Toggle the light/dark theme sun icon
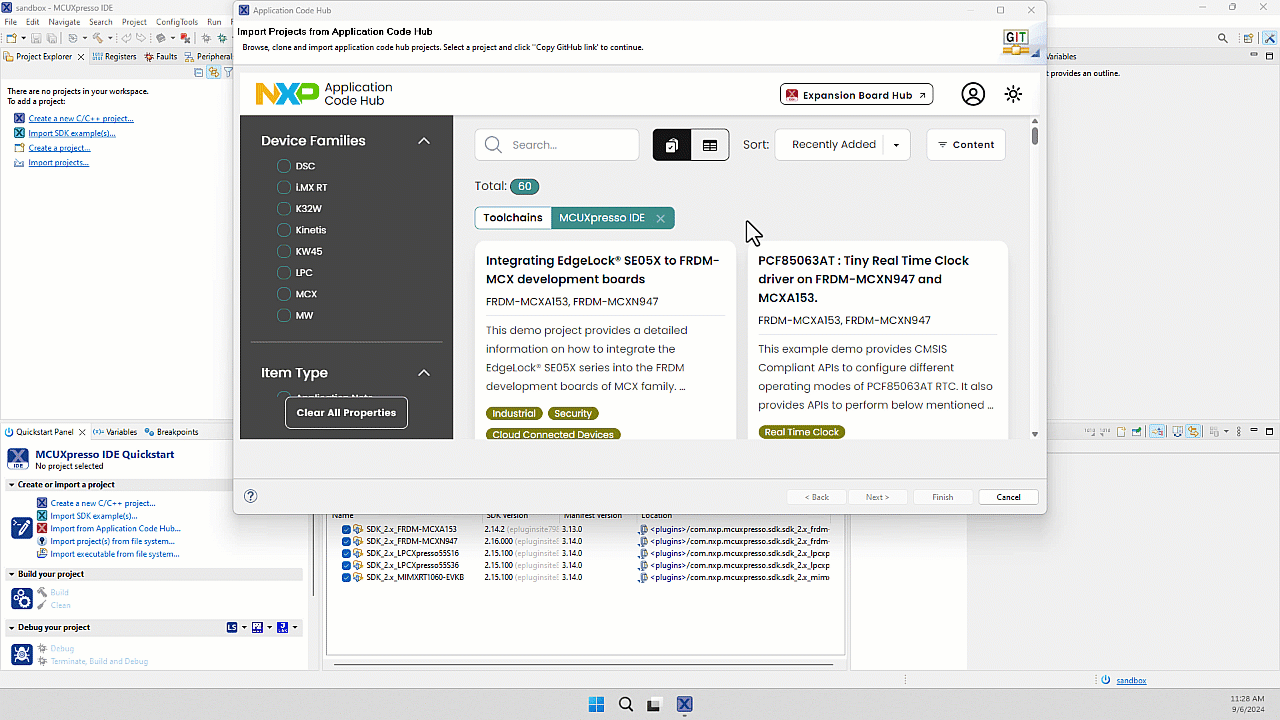 click(x=1013, y=94)
